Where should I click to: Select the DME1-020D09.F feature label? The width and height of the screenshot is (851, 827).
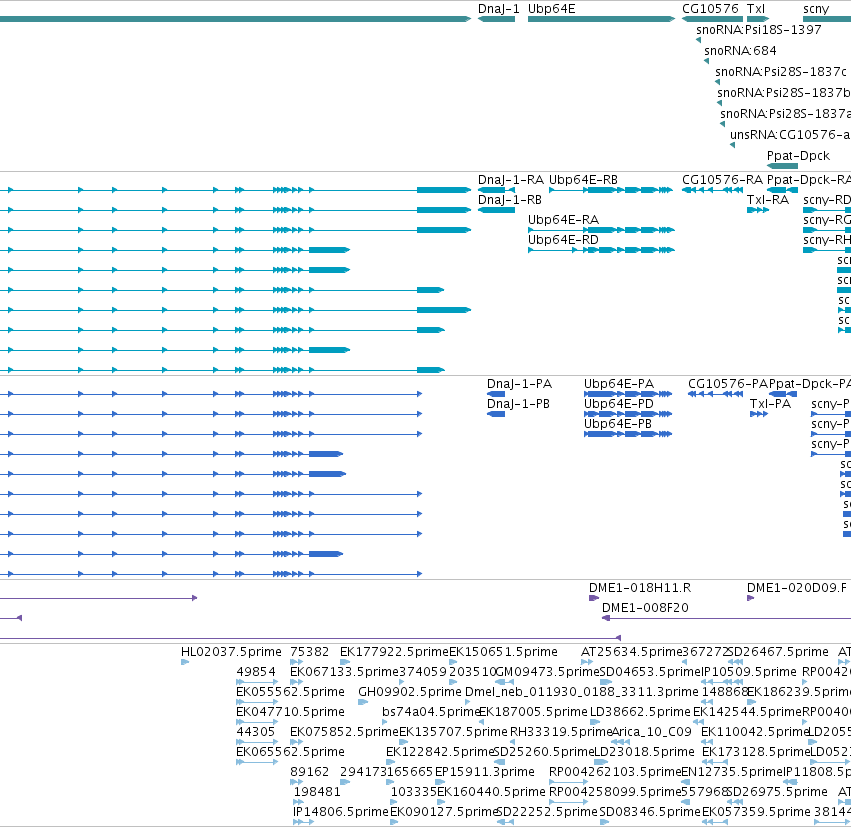796,588
